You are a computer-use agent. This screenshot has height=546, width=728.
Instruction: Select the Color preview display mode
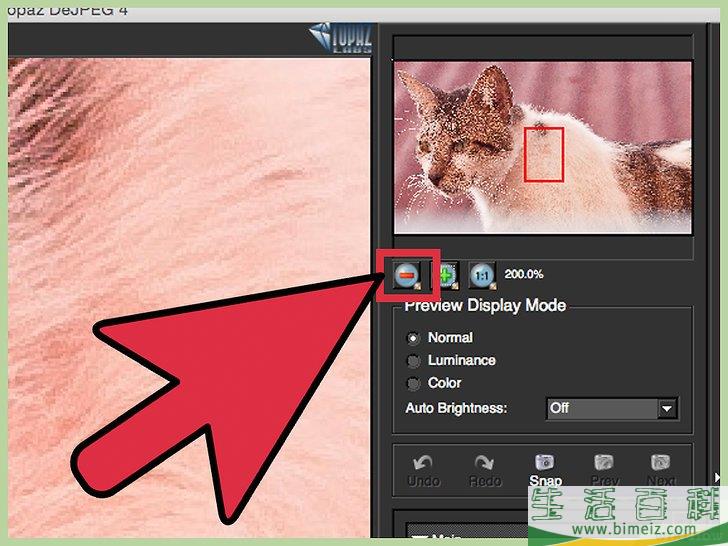[x=413, y=384]
